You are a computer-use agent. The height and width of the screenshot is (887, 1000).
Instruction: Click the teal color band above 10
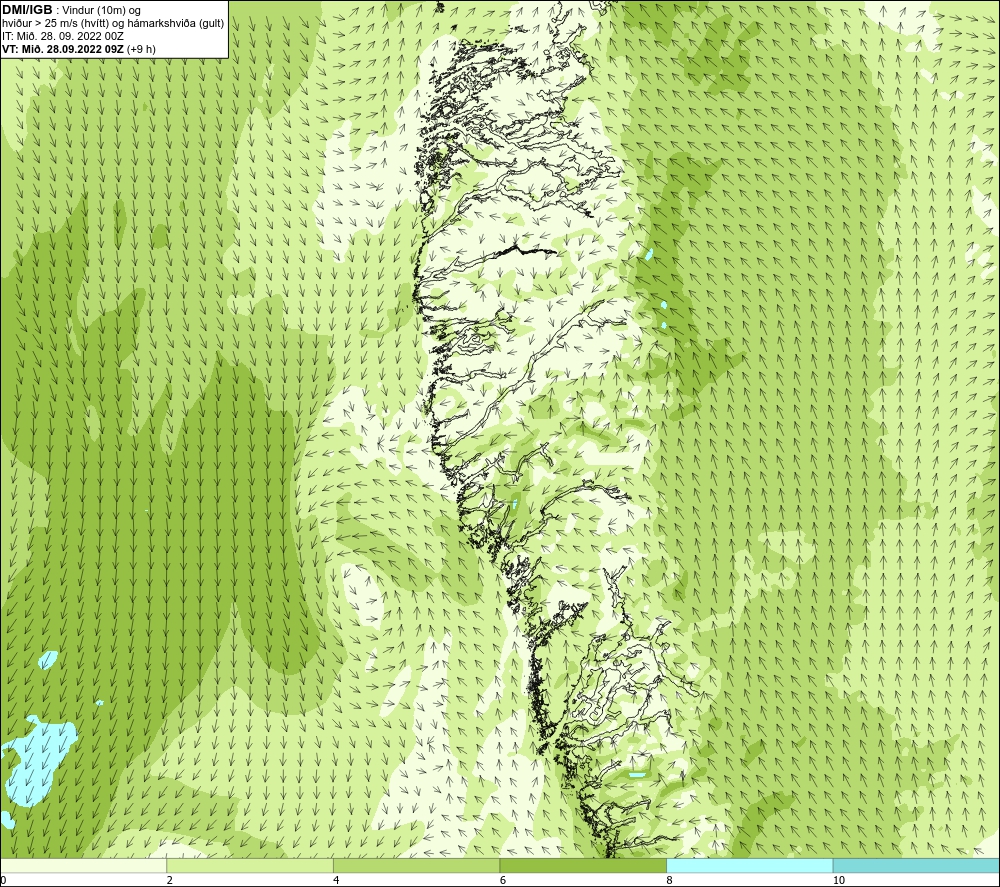[916, 865]
